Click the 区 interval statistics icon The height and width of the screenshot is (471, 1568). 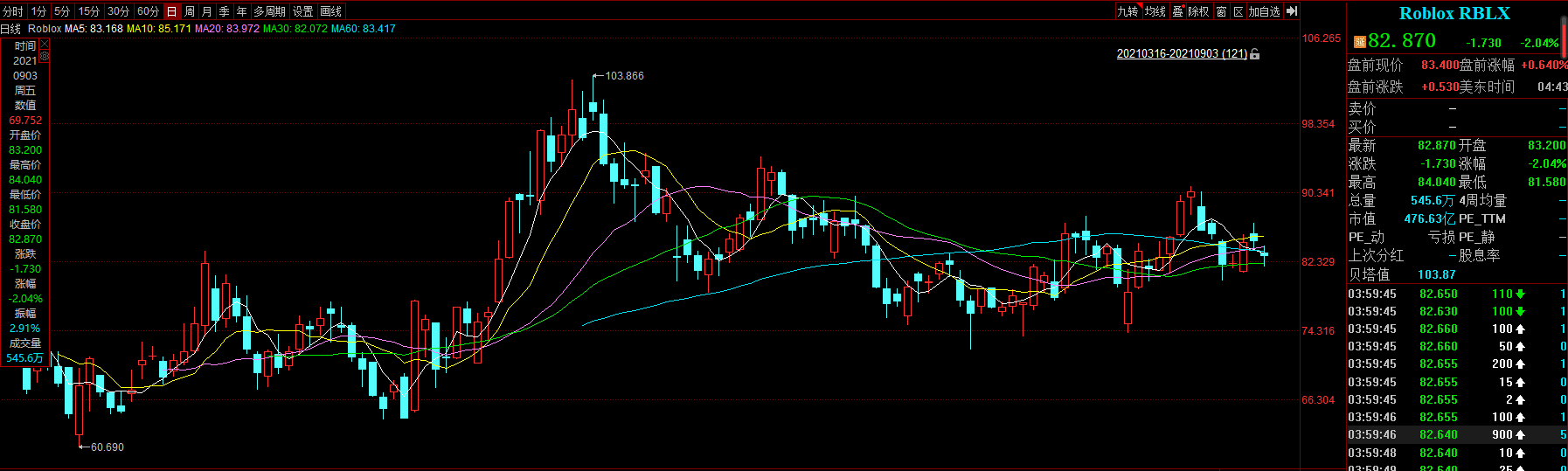pyautogui.click(x=1238, y=11)
